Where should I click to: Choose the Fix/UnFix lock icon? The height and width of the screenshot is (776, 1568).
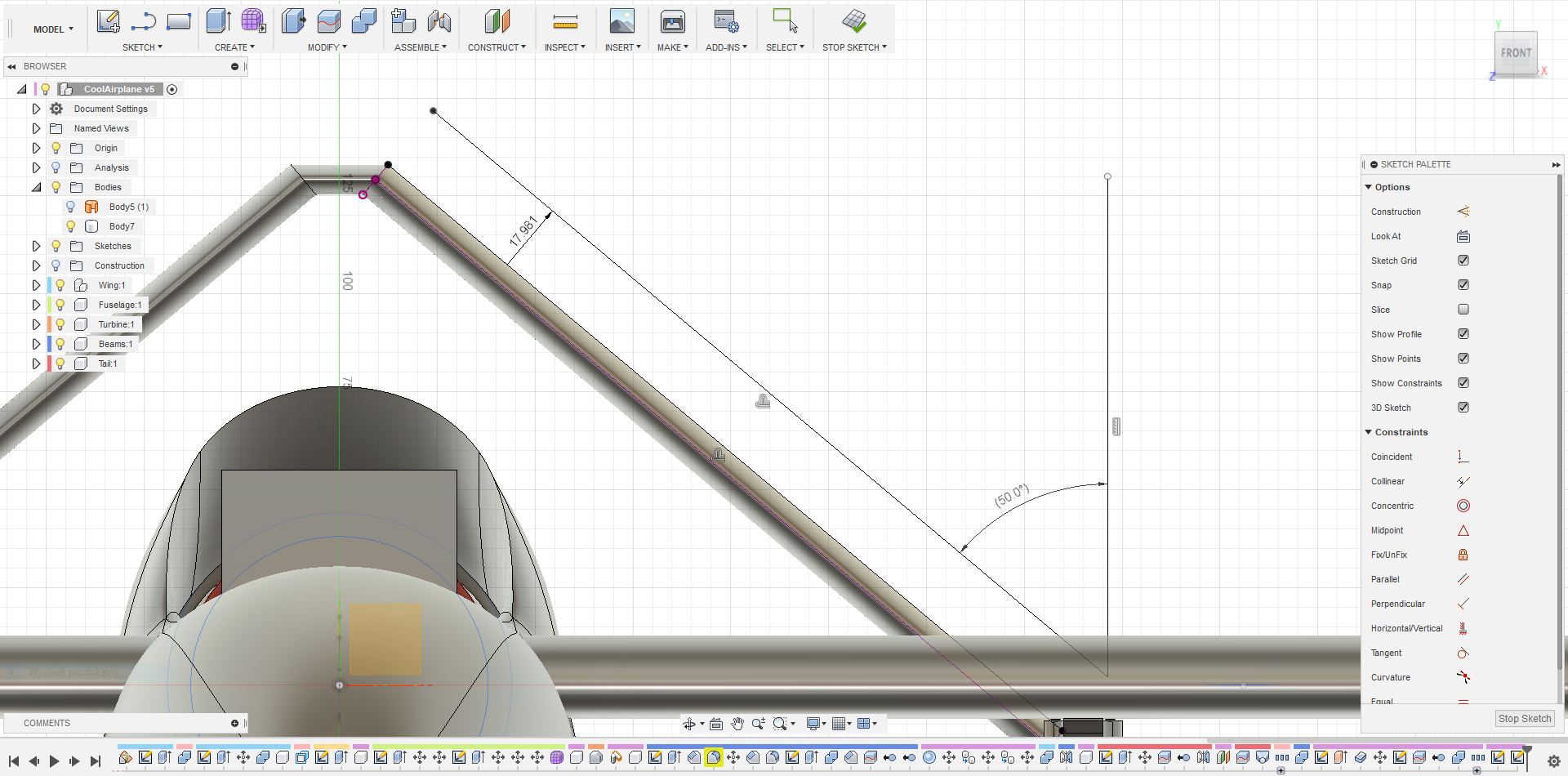tap(1463, 555)
